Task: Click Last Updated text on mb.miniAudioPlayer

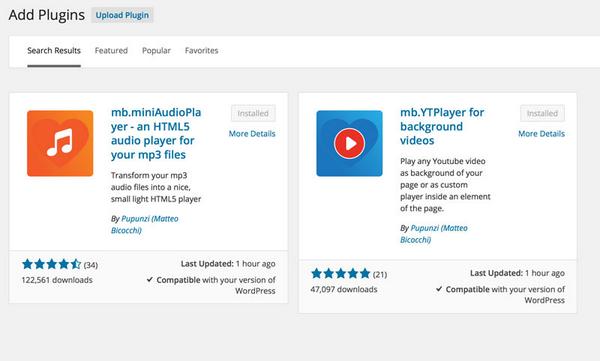Action: [228, 264]
